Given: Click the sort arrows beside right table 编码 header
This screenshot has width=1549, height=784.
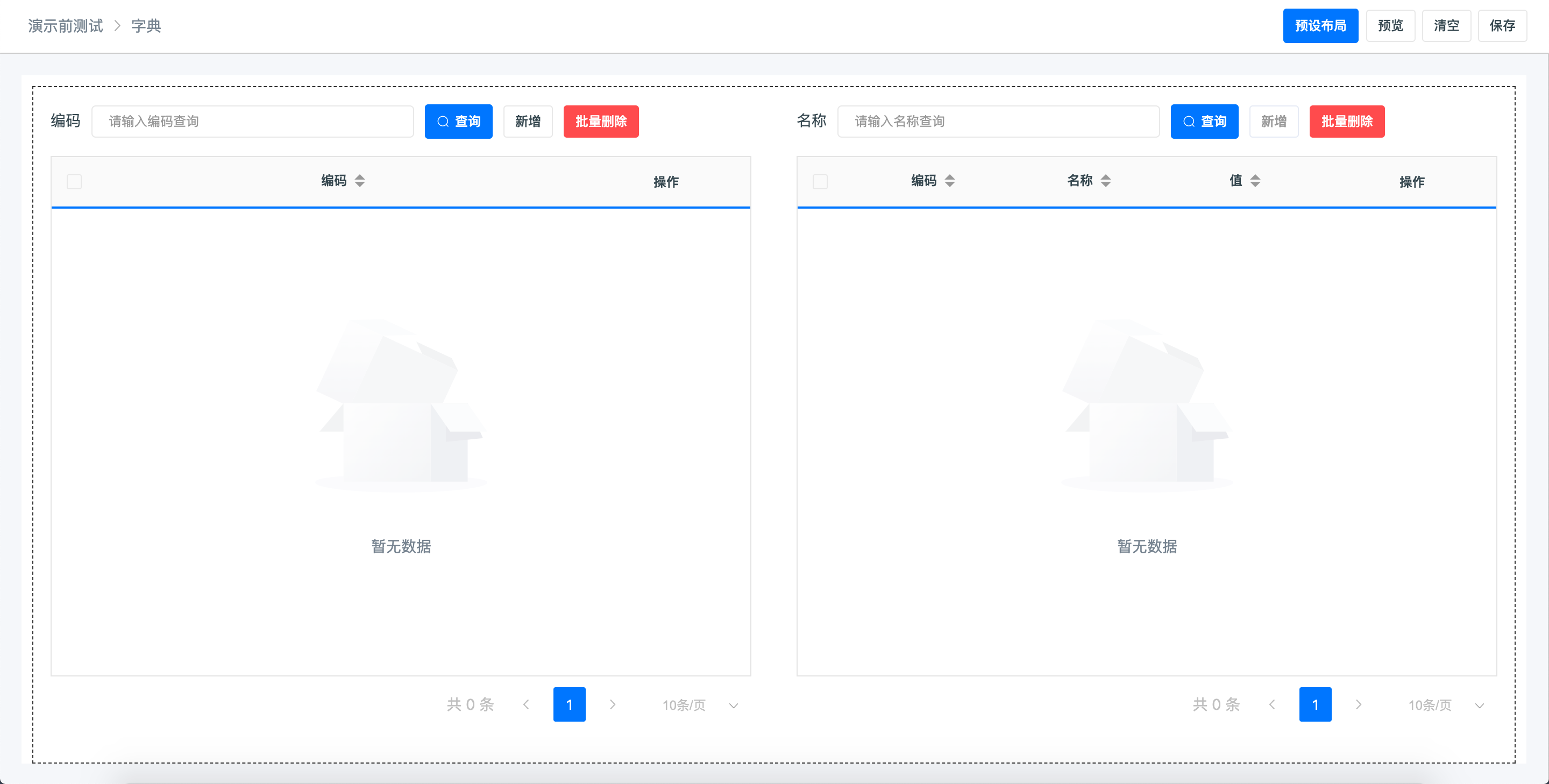Looking at the screenshot, I should [x=949, y=181].
